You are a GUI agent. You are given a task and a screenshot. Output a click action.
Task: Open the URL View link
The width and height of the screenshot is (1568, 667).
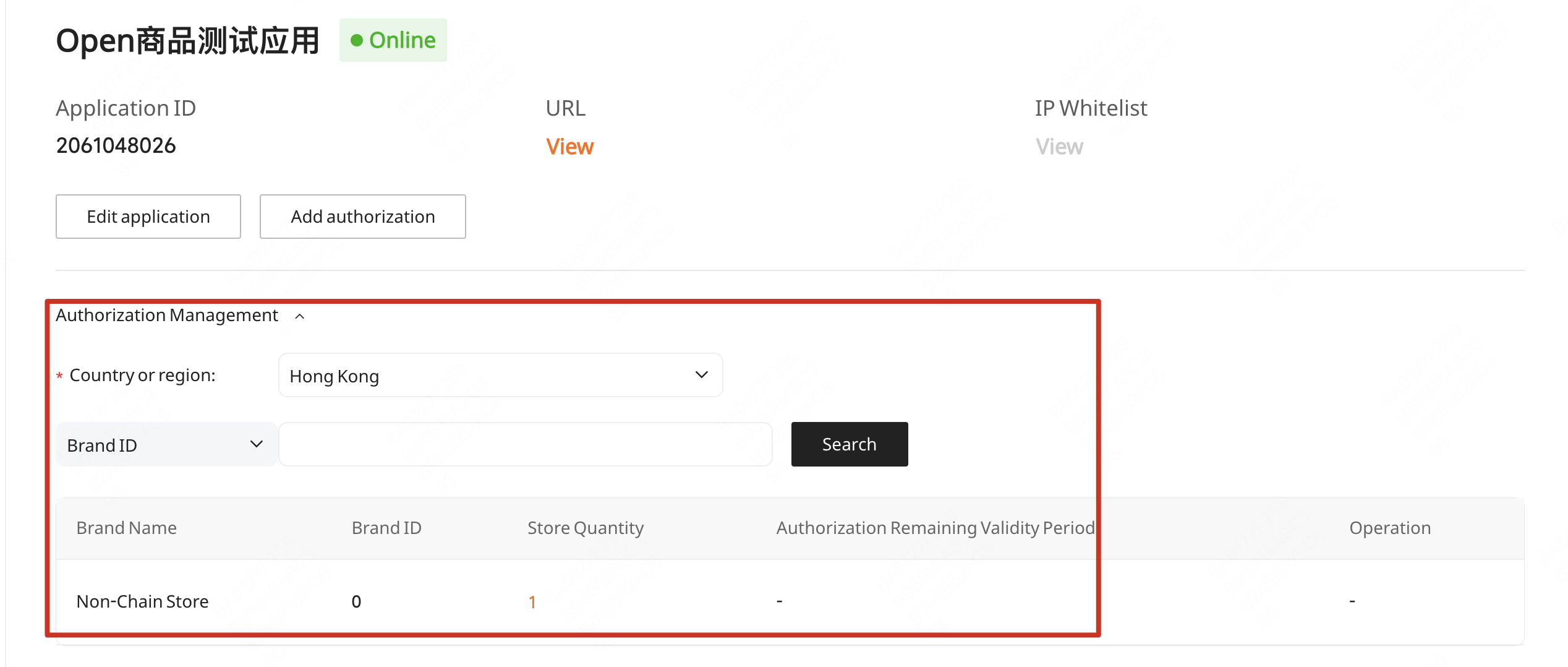[x=569, y=147]
